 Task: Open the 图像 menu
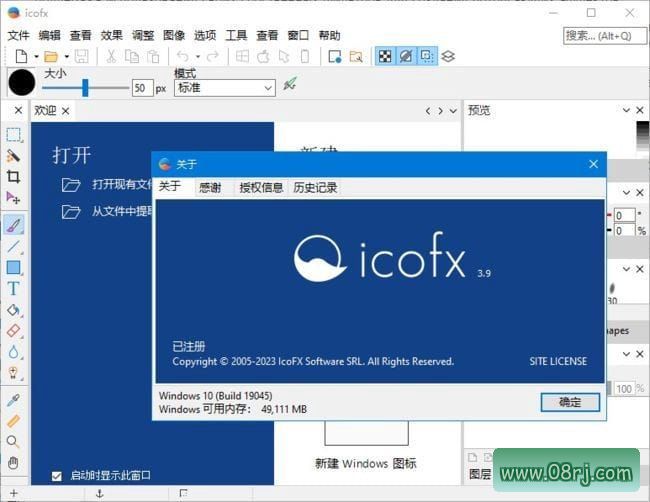point(174,36)
